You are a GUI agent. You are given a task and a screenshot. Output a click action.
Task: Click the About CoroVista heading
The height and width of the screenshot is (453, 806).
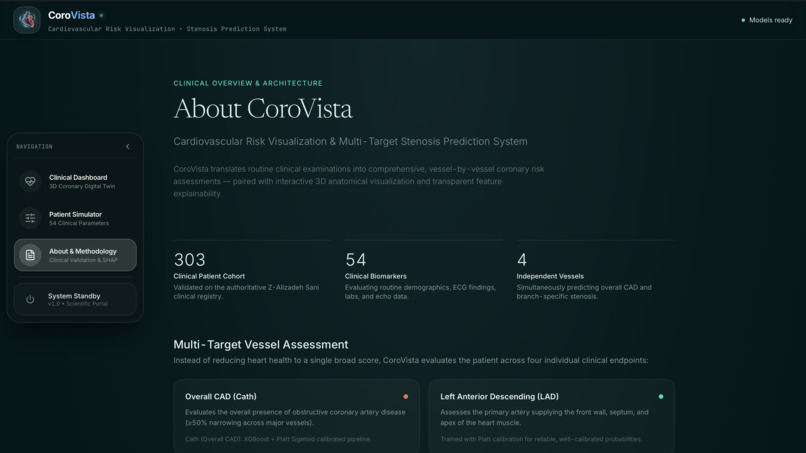[263, 108]
